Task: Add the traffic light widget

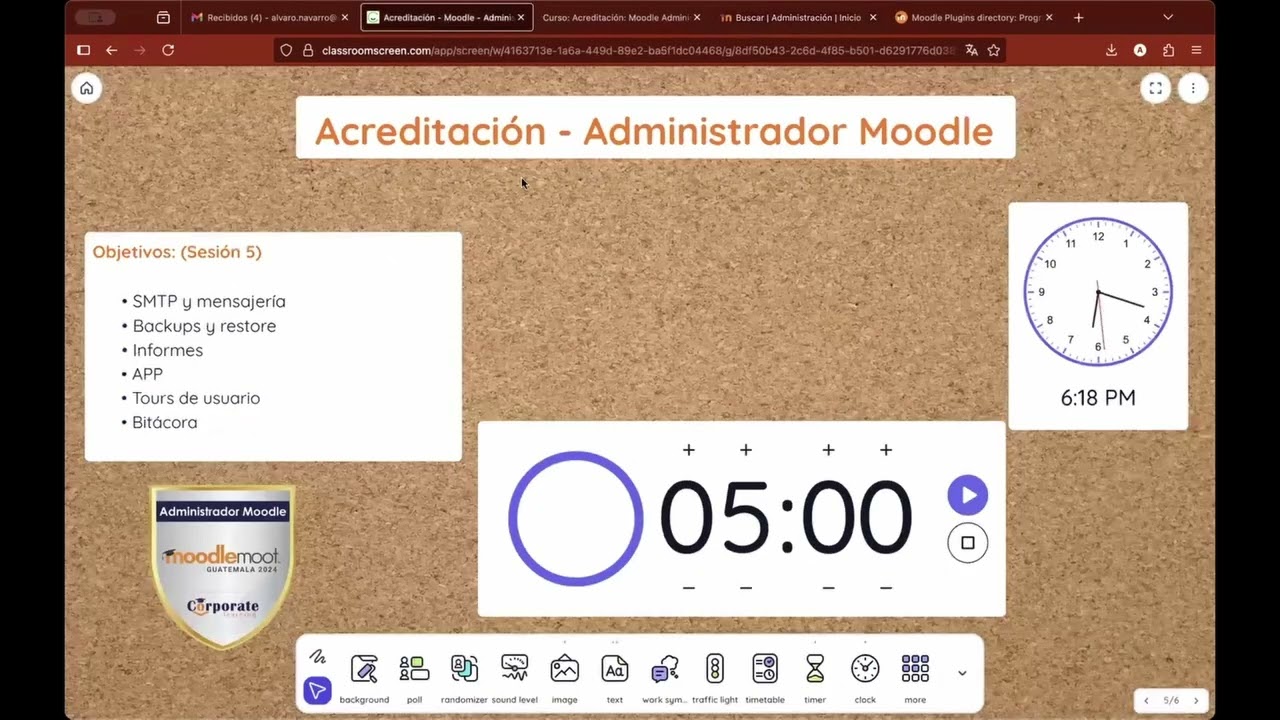Action: click(x=714, y=678)
